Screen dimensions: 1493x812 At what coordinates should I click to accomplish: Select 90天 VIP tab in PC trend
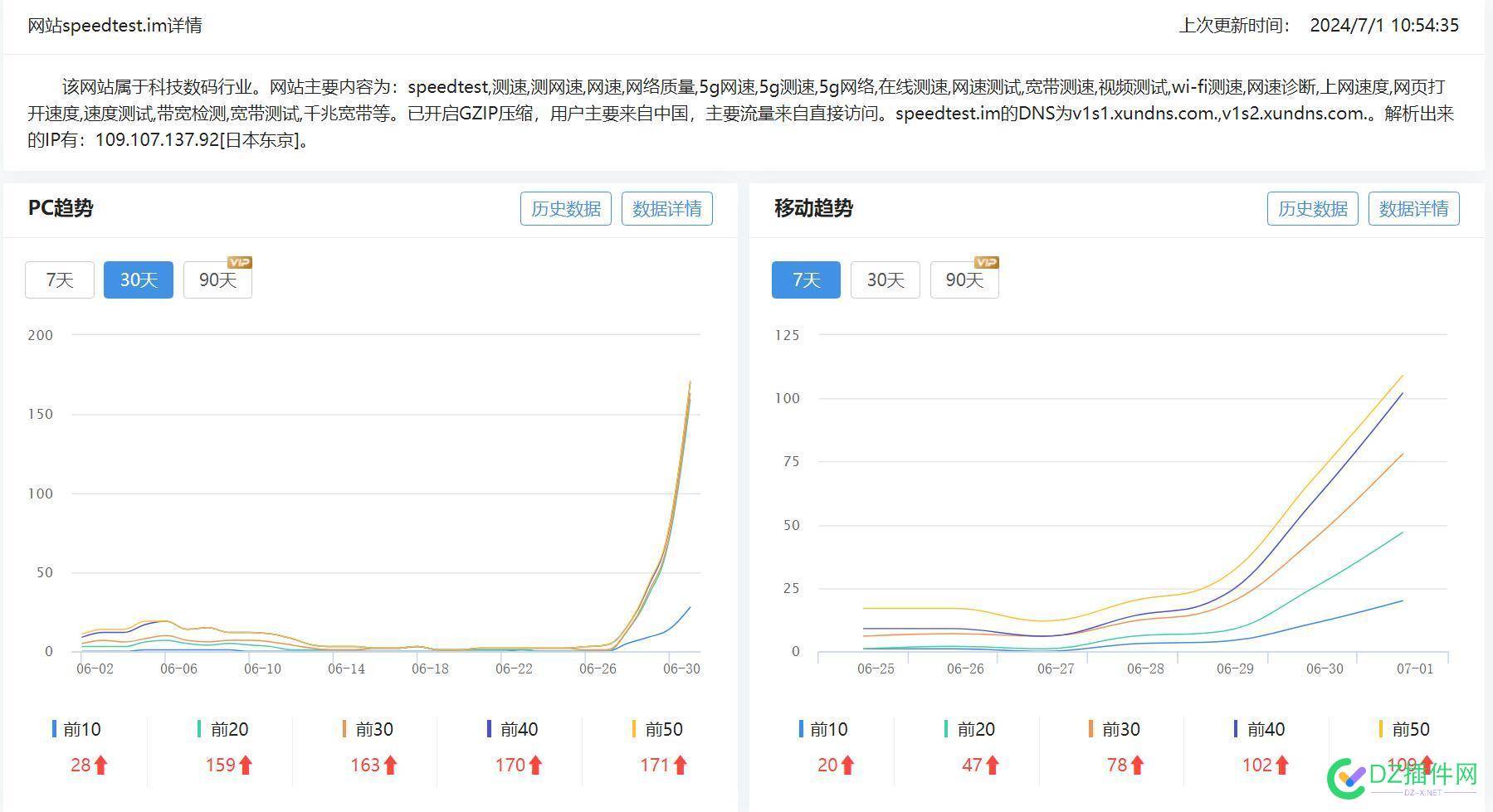point(217,280)
